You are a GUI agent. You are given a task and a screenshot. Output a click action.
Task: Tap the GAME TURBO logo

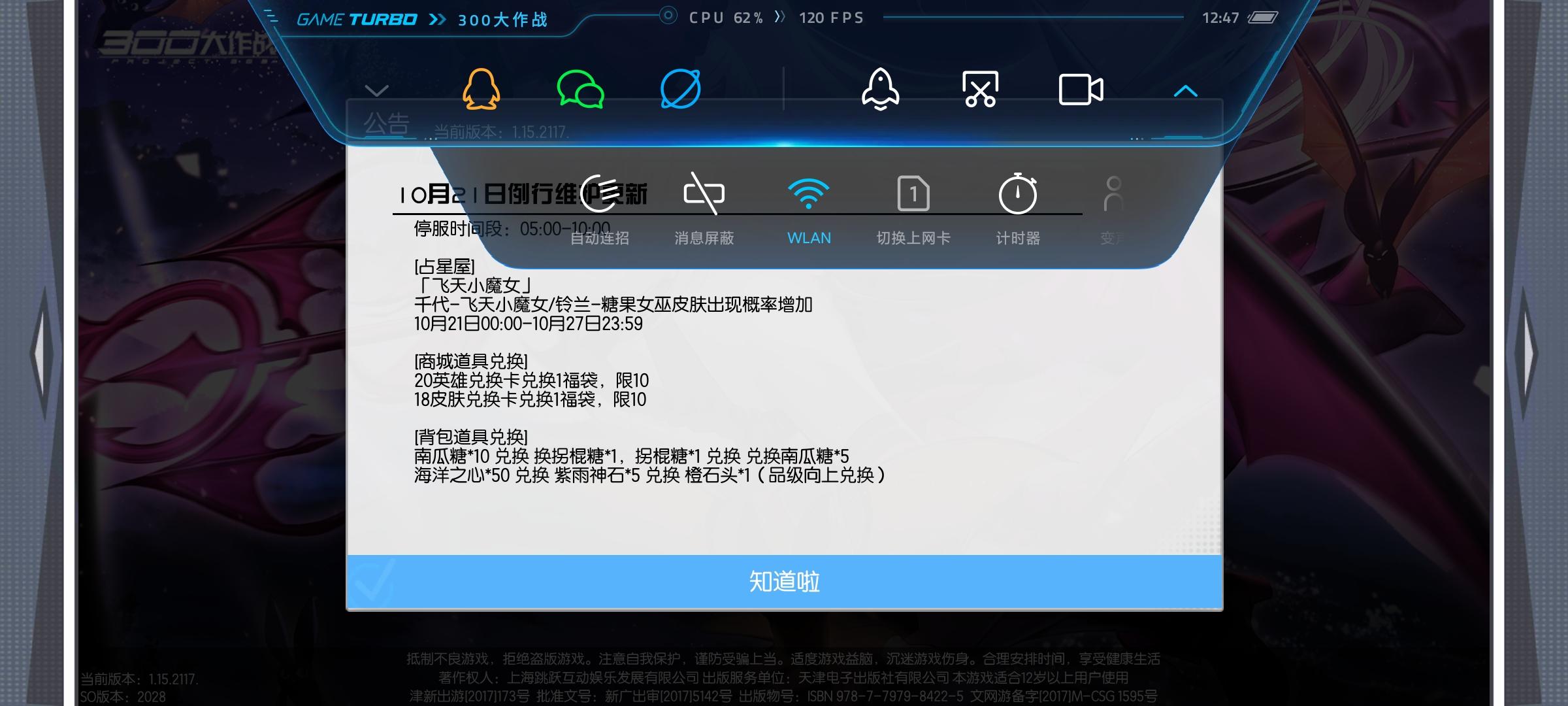pyautogui.click(x=357, y=20)
